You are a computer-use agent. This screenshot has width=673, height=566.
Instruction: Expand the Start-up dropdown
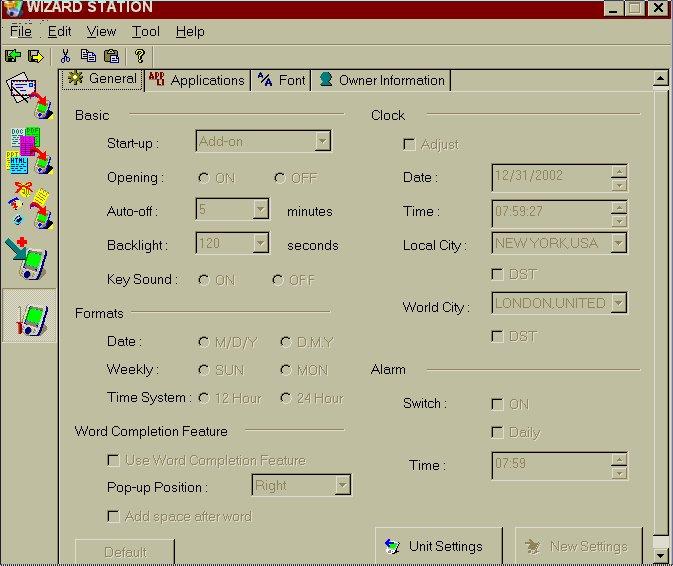coord(322,142)
